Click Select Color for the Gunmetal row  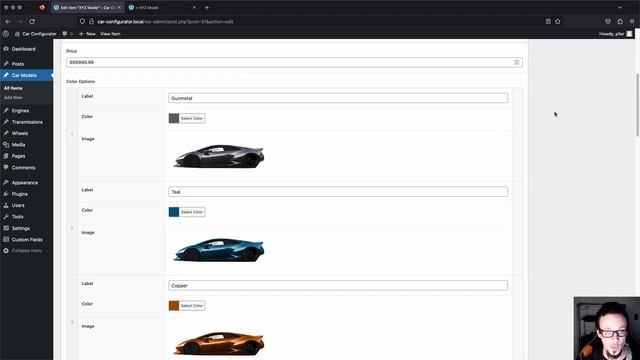point(192,118)
